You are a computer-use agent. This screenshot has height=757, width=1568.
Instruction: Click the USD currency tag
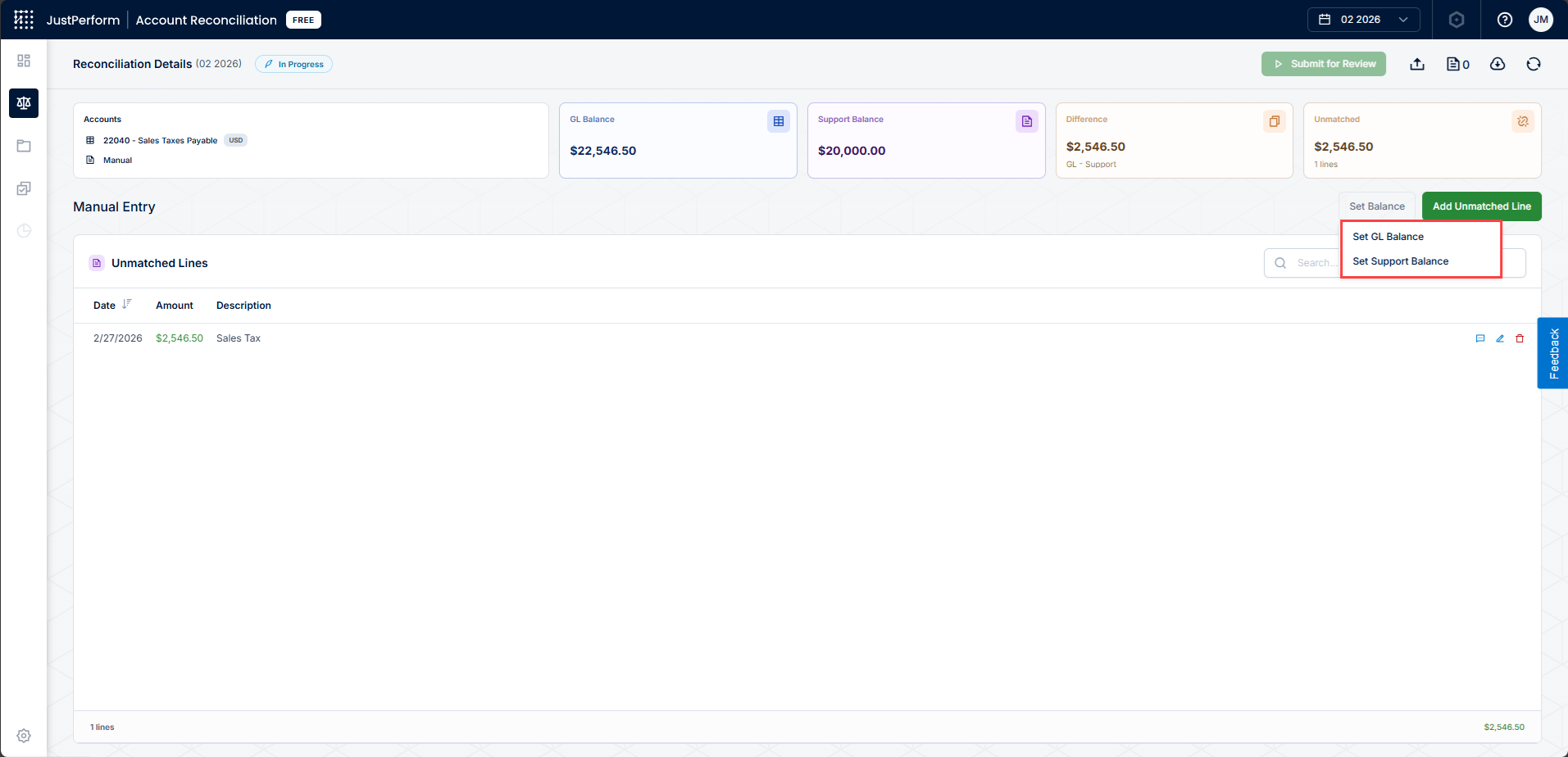point(236,140)
